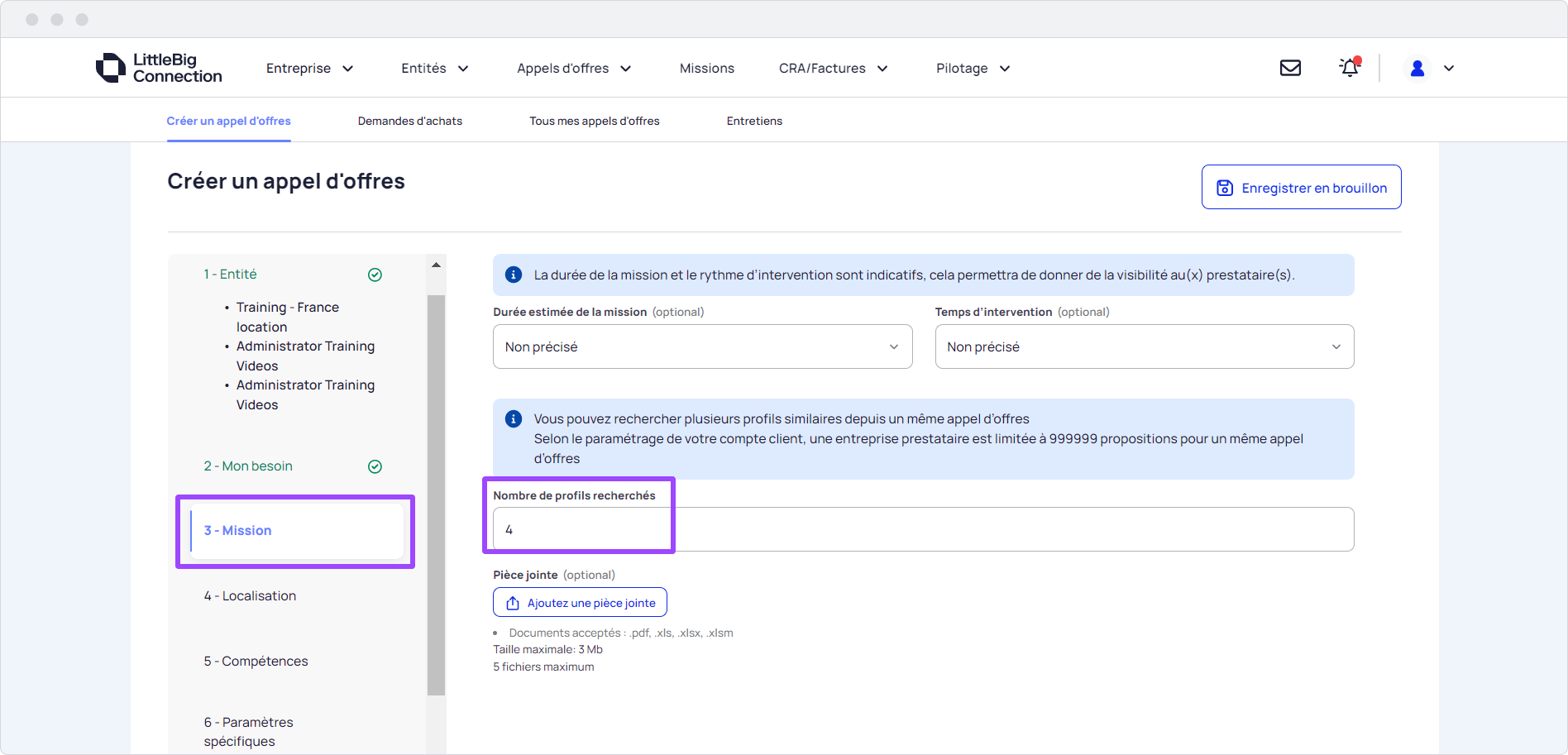Open the Entreprise menu

(x=310, y=68)
